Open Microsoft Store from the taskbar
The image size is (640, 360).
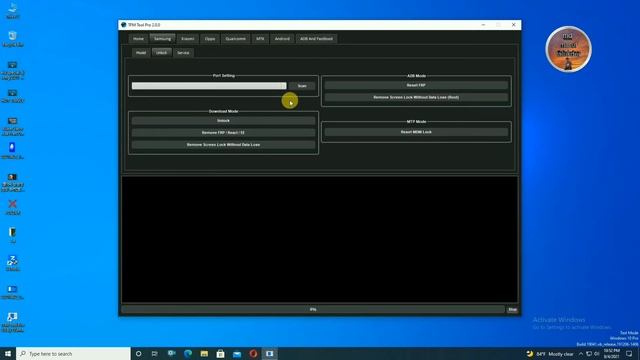tap(220, 353)
